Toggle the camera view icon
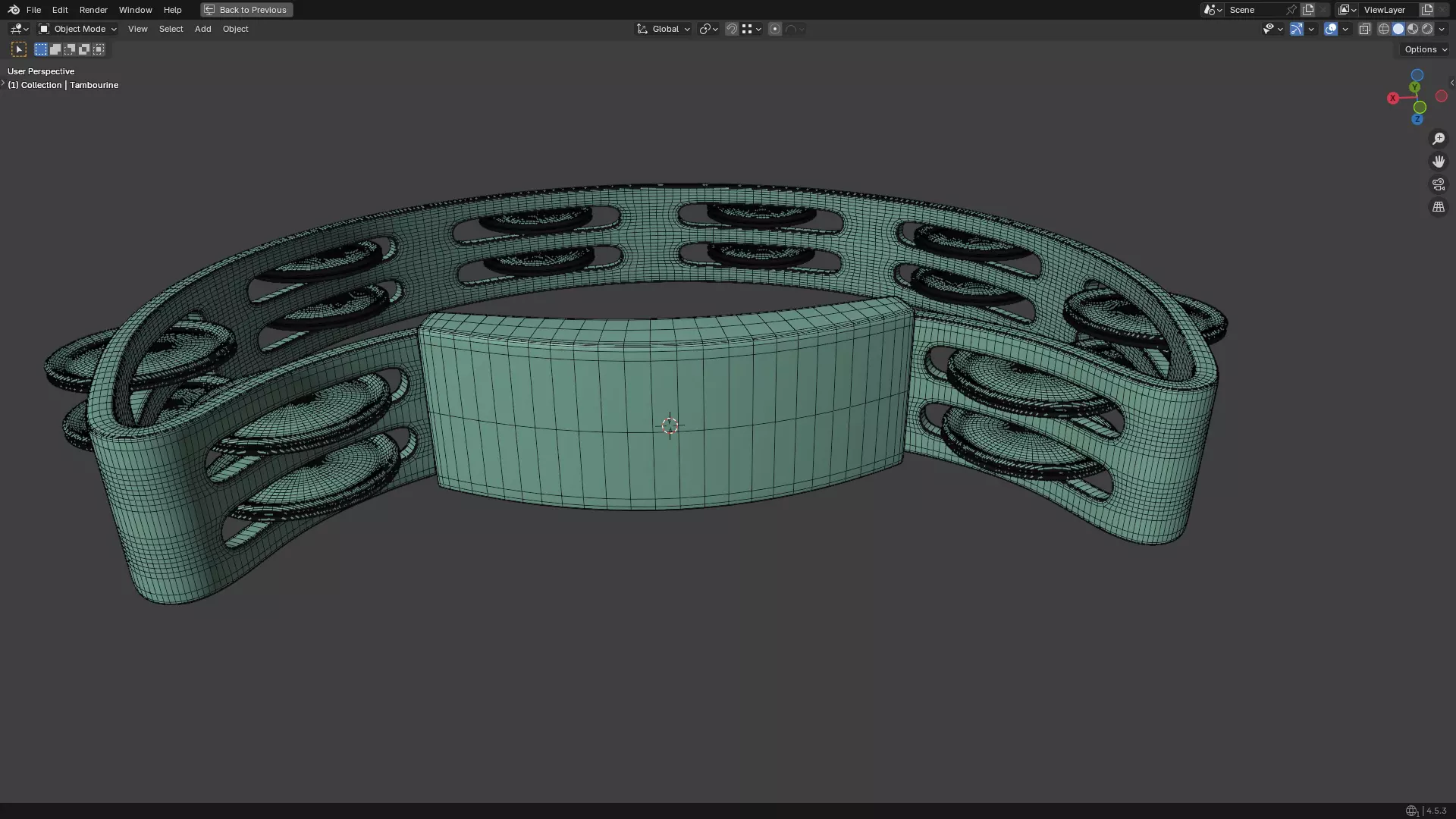The height and width of the screenshot is (819, 1456). pyautogui.click(x=1438, y=184)
